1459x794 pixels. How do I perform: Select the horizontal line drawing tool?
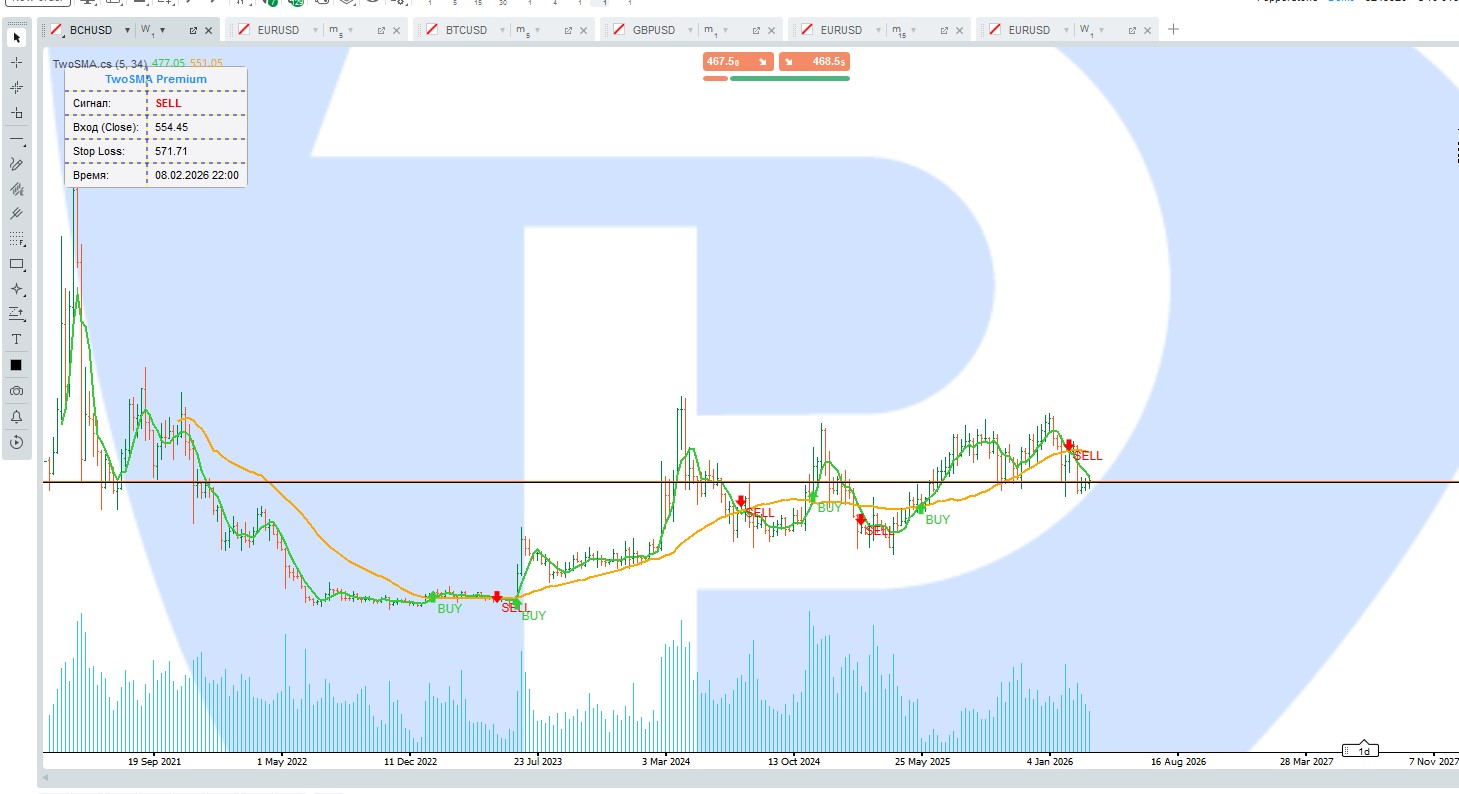click(16, 139)
